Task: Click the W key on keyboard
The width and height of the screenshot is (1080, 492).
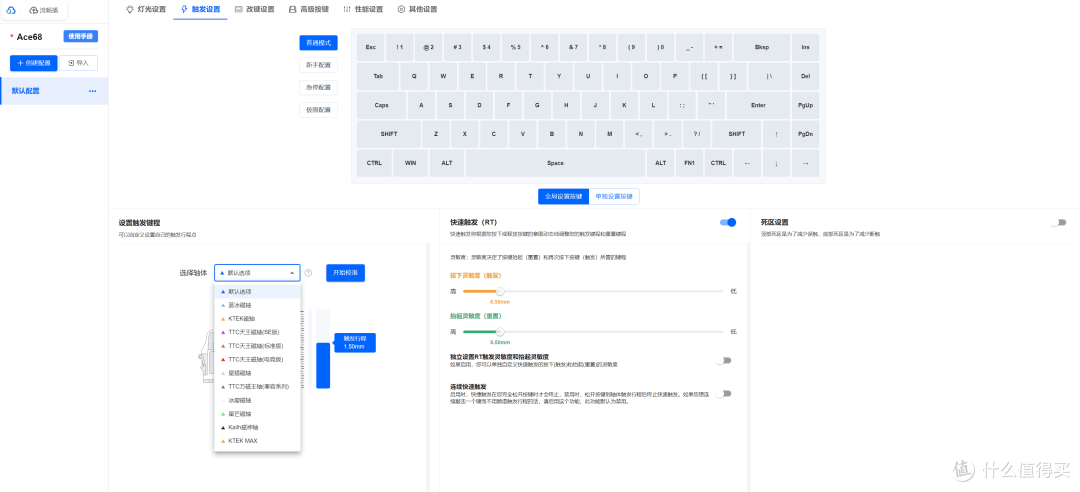Action: pyautogui.click(x=443, y=76)
